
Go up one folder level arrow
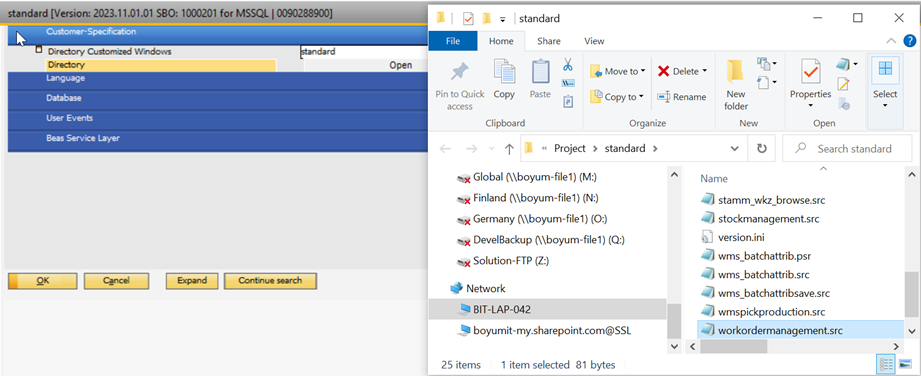(x=509, y=149)
